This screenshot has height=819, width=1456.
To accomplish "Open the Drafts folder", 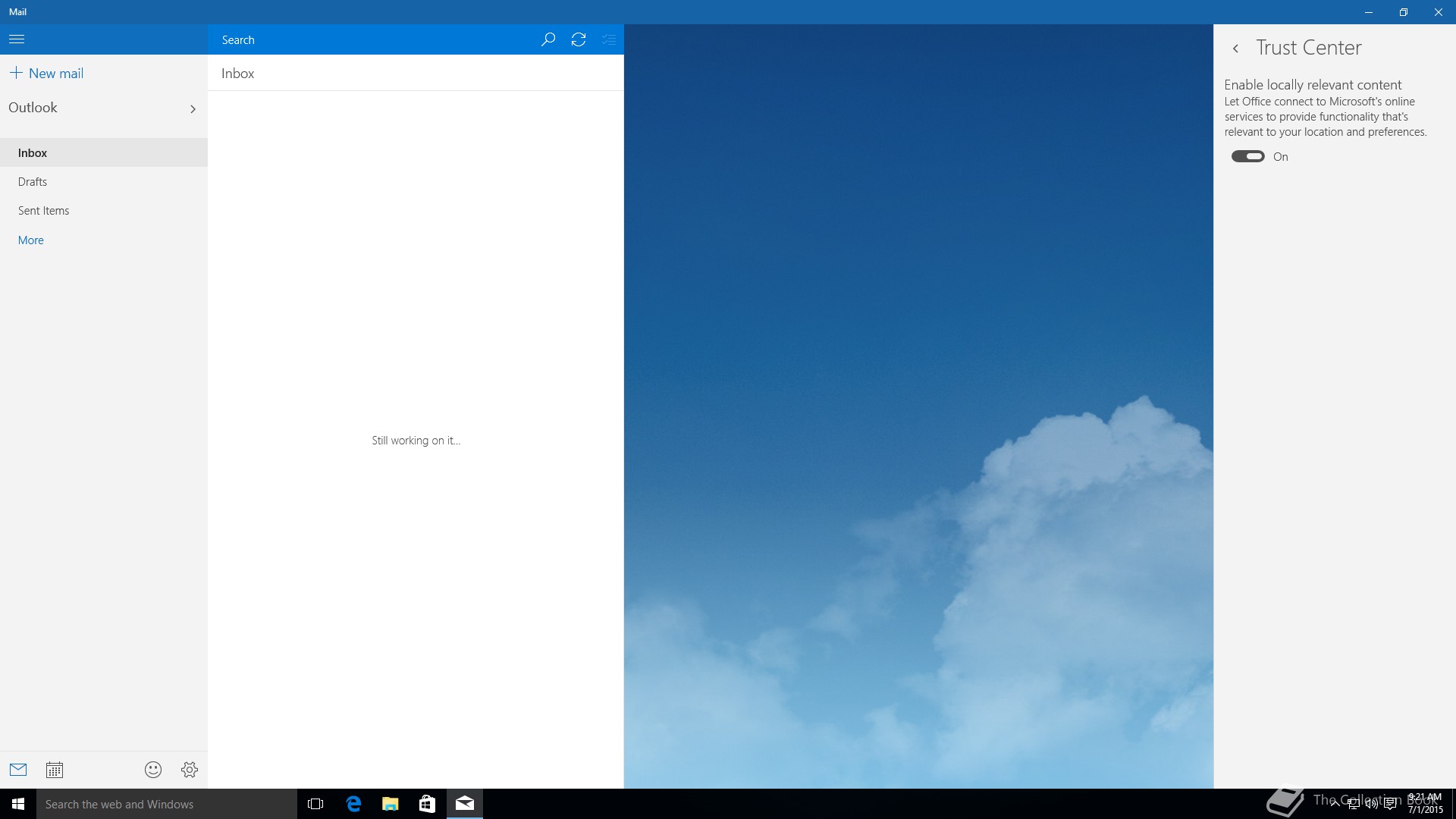I will tap(33, 182).
